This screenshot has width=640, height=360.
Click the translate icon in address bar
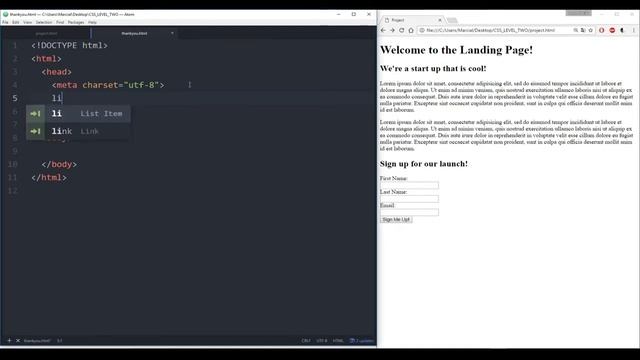click(x=583, y=30)
